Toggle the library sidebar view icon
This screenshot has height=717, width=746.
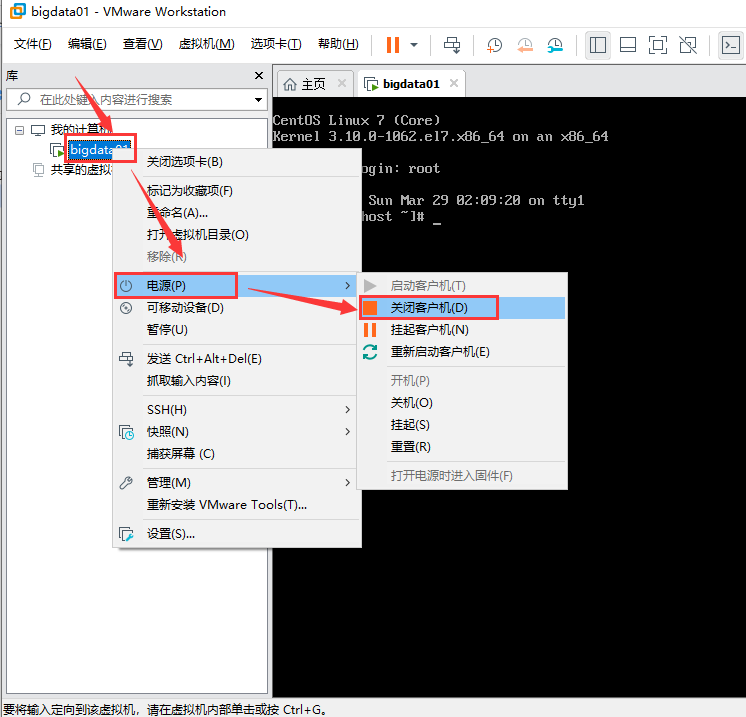[x=598, y=45]
